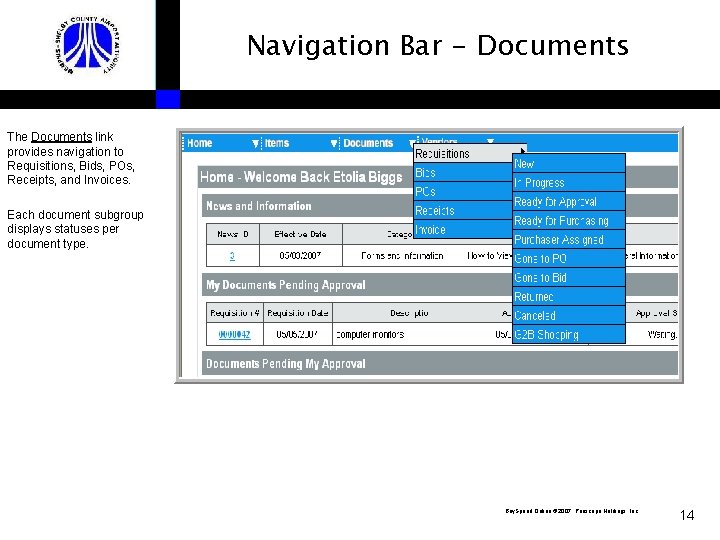The height and width of the screenshot is (540, 720).
Task: Choose In Progress requisition status
Action: click(x=569, y=182)
